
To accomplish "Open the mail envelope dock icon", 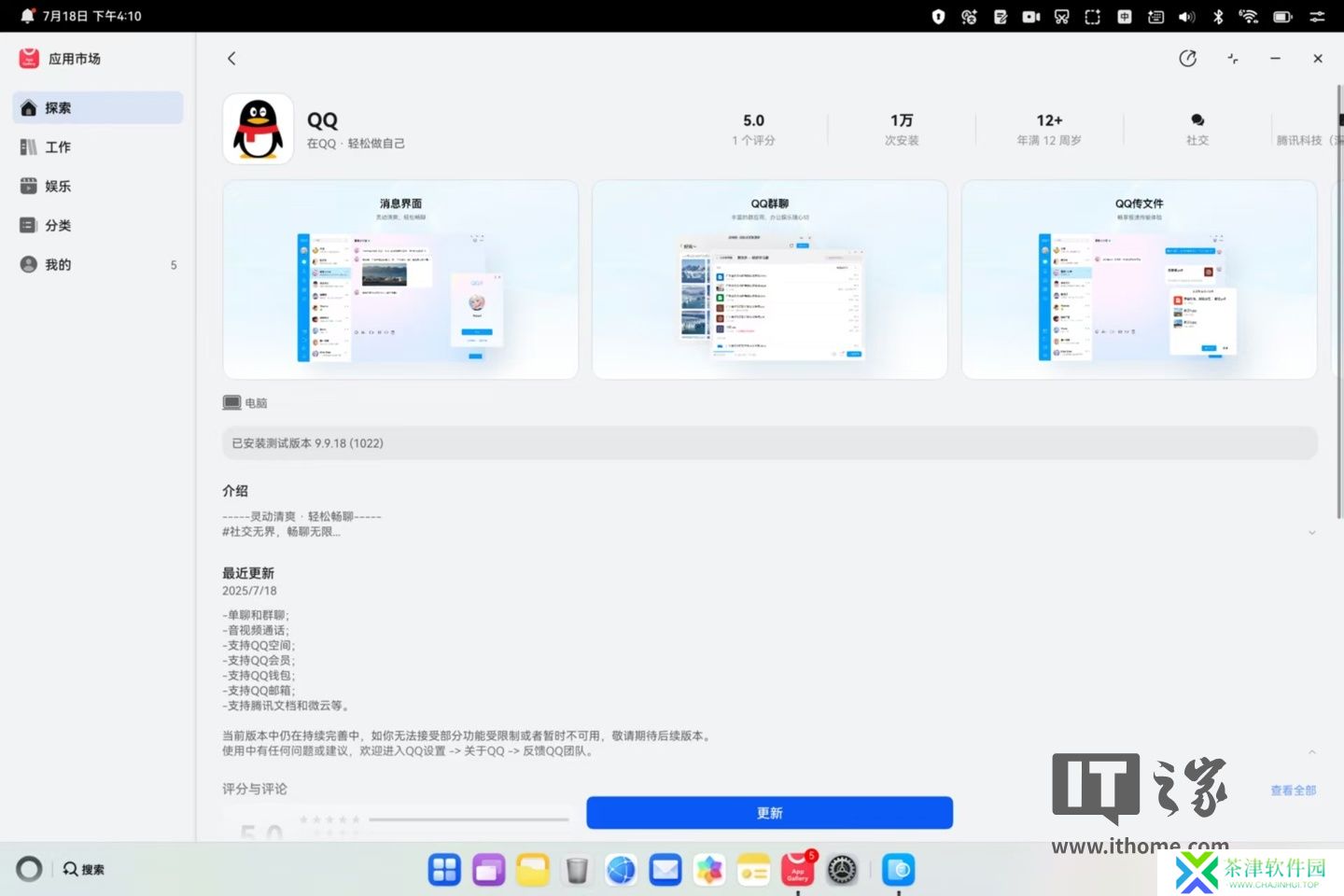I will [x=665, y=870].
